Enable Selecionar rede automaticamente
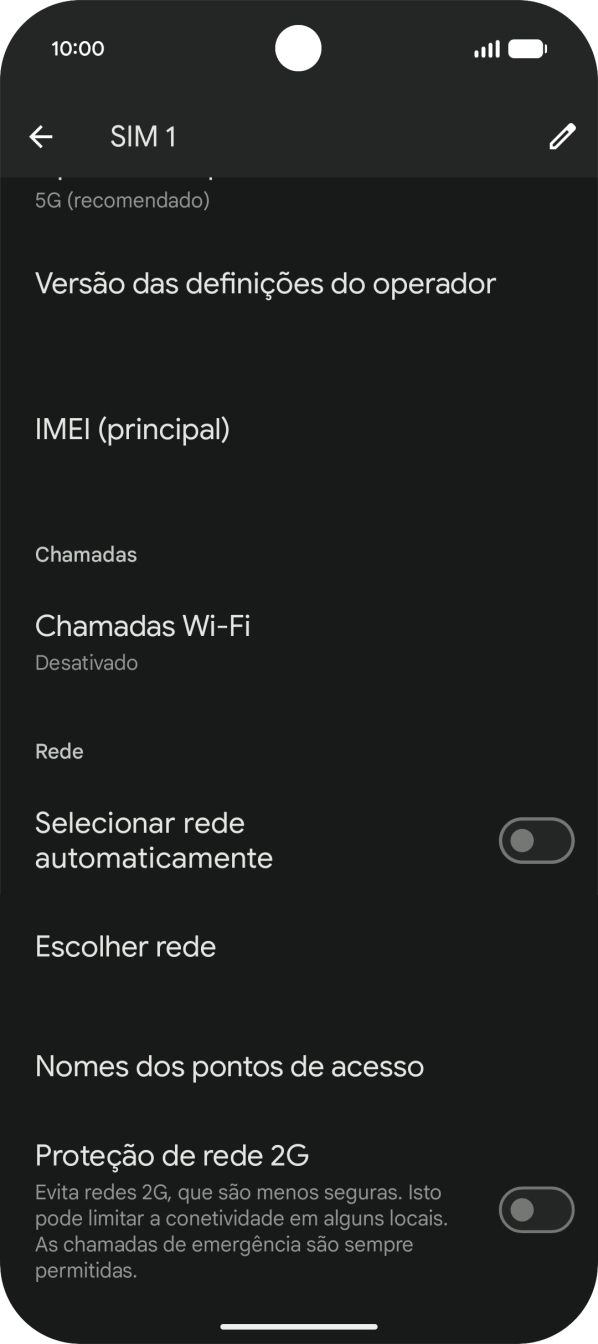The image size is (598, 1344). pyautogui.click(x=536, y=840)
